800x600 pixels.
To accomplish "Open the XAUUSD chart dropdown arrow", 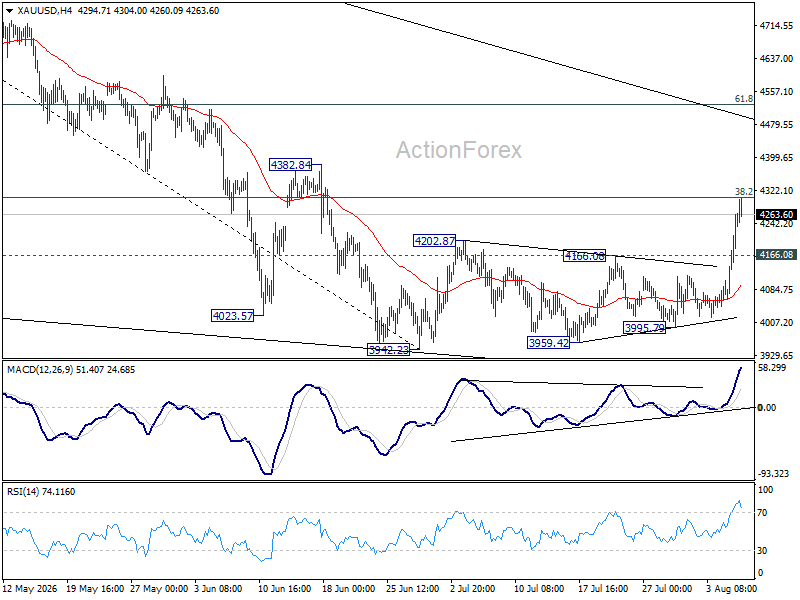I will click(x=10, y=11).
